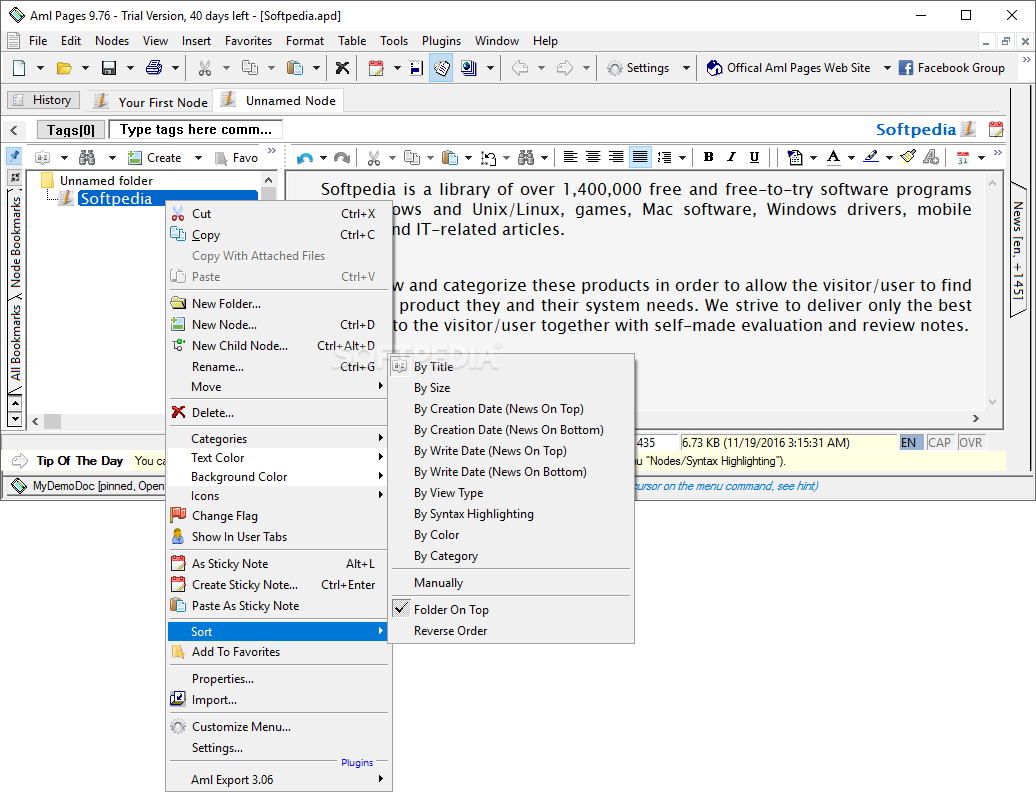Click the Open file folder icon
1036x792 pixels.
64,67
